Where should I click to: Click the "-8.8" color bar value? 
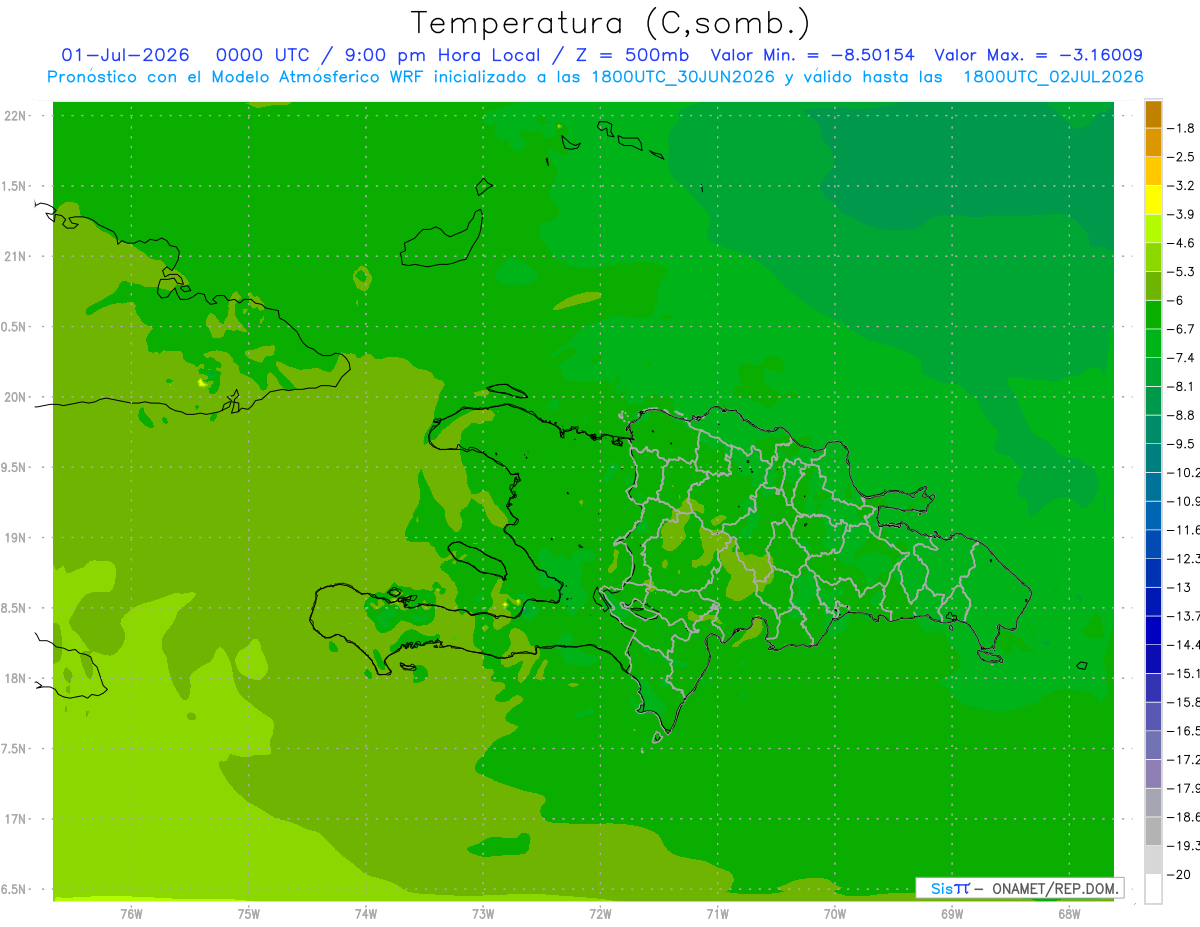coord(1182,415)
